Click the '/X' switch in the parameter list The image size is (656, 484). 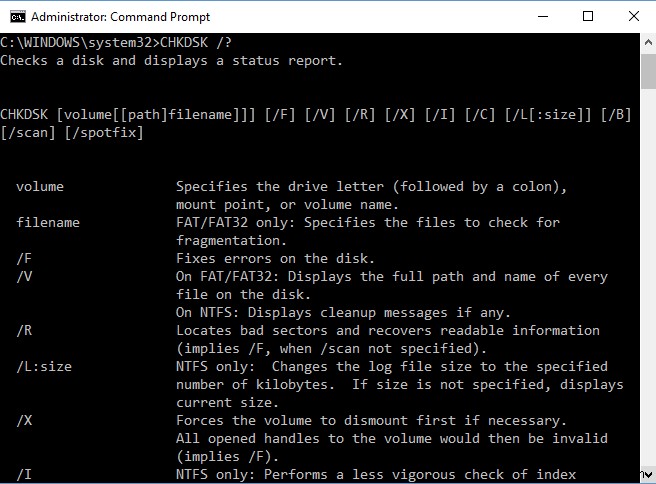click(24, 420)
